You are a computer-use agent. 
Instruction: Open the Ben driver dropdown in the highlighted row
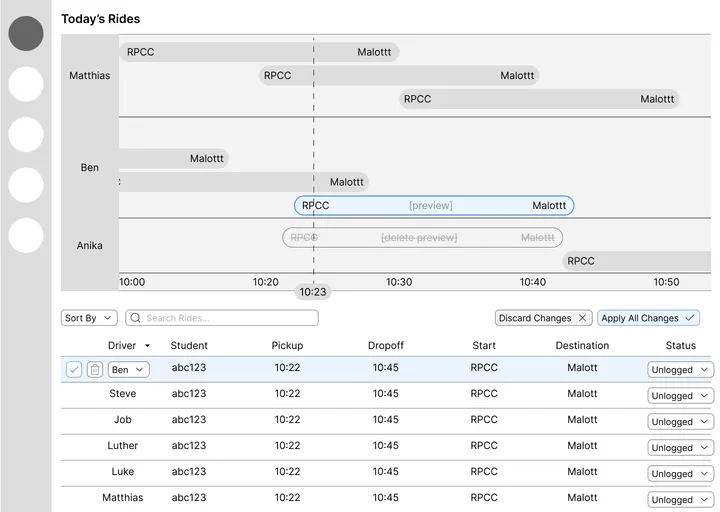129,370
